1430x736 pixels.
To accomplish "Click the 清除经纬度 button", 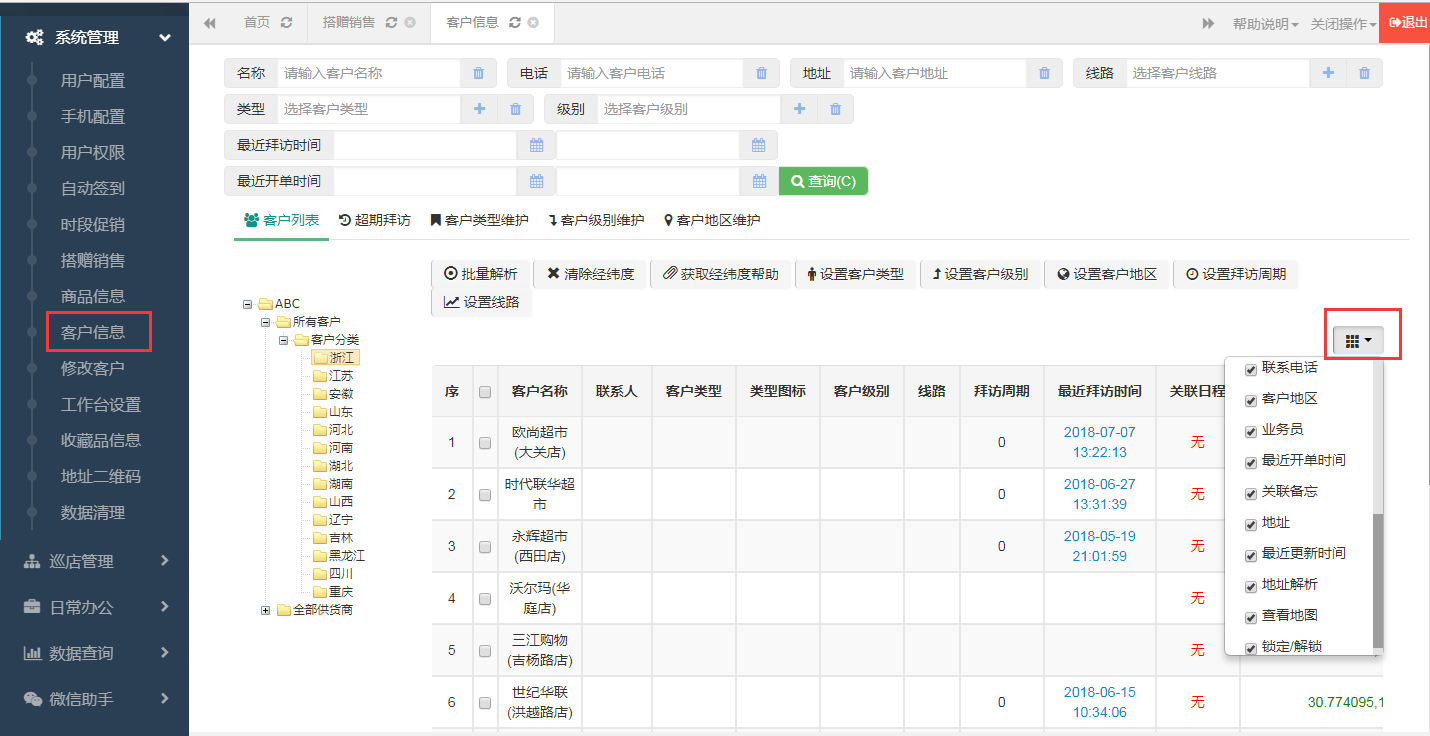I will click(x=591, y=274).
